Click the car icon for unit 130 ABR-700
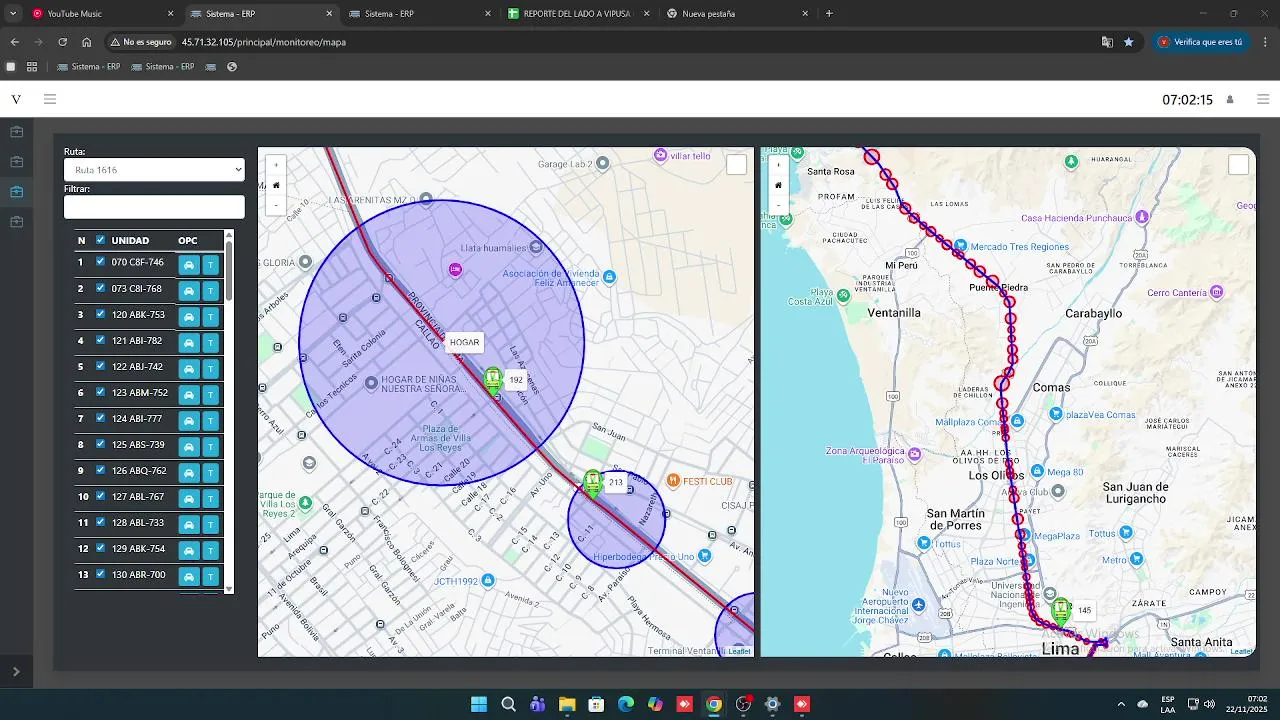Screen dimensions: 1280x720 tap(189, 577)
